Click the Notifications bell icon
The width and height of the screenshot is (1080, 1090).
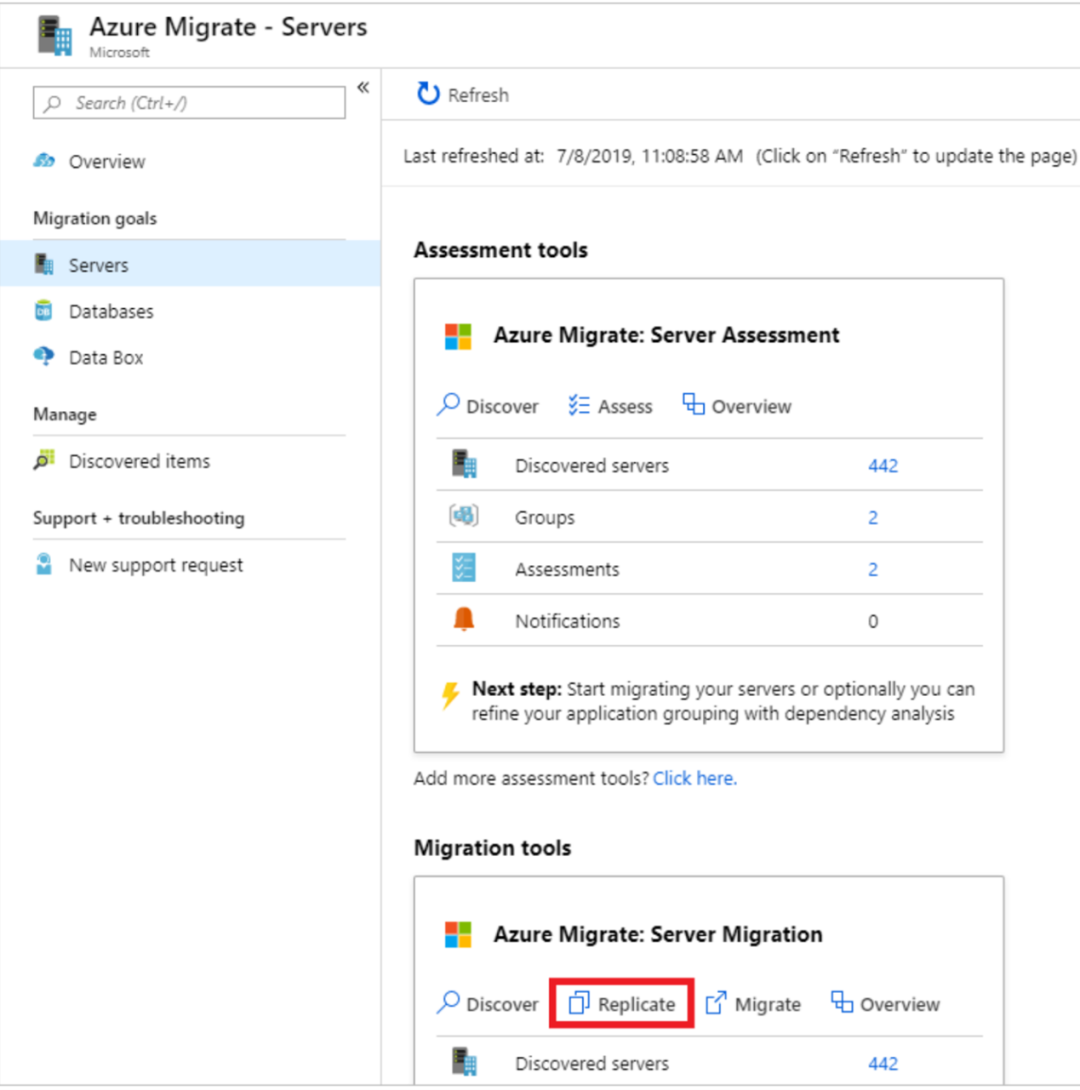tap(464, 619)
